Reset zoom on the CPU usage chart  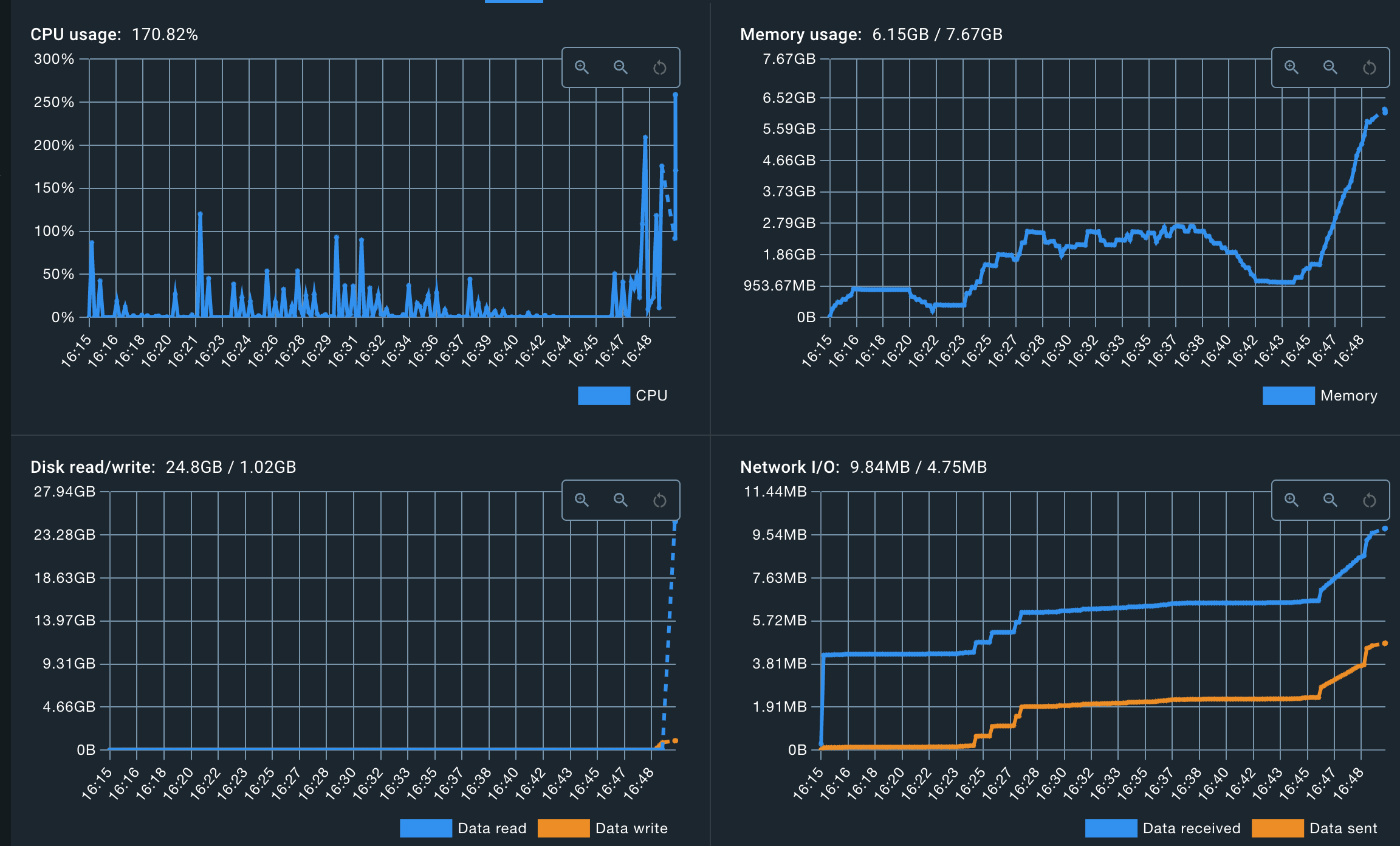click(659, 67)
